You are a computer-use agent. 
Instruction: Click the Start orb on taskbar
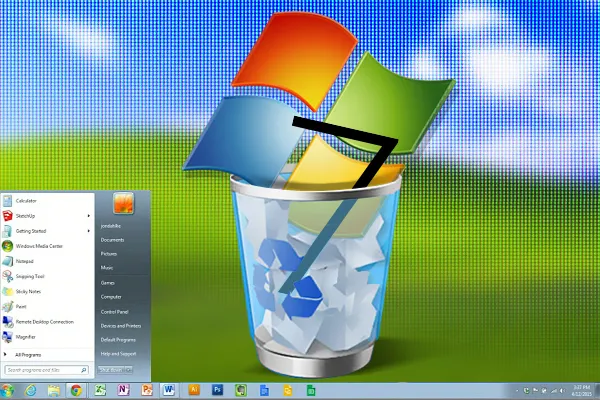(7, 391)
